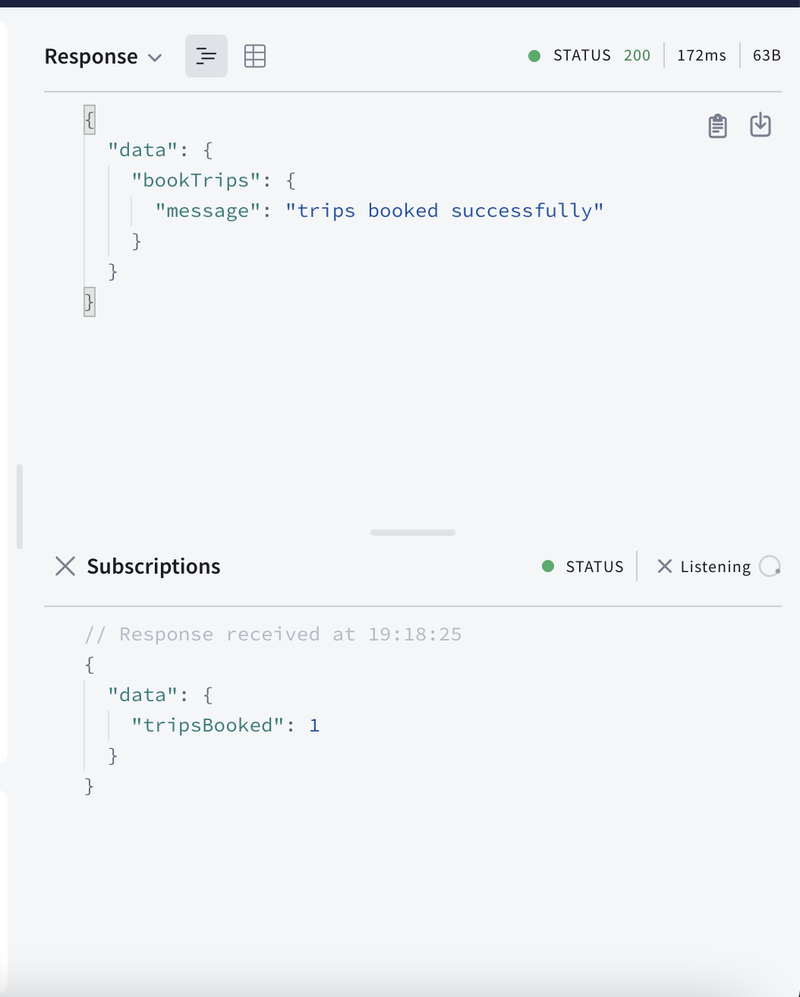Screen dimensions: 800x997
Task: Collapse the subscription result JSON block
Action: (88, 664)
